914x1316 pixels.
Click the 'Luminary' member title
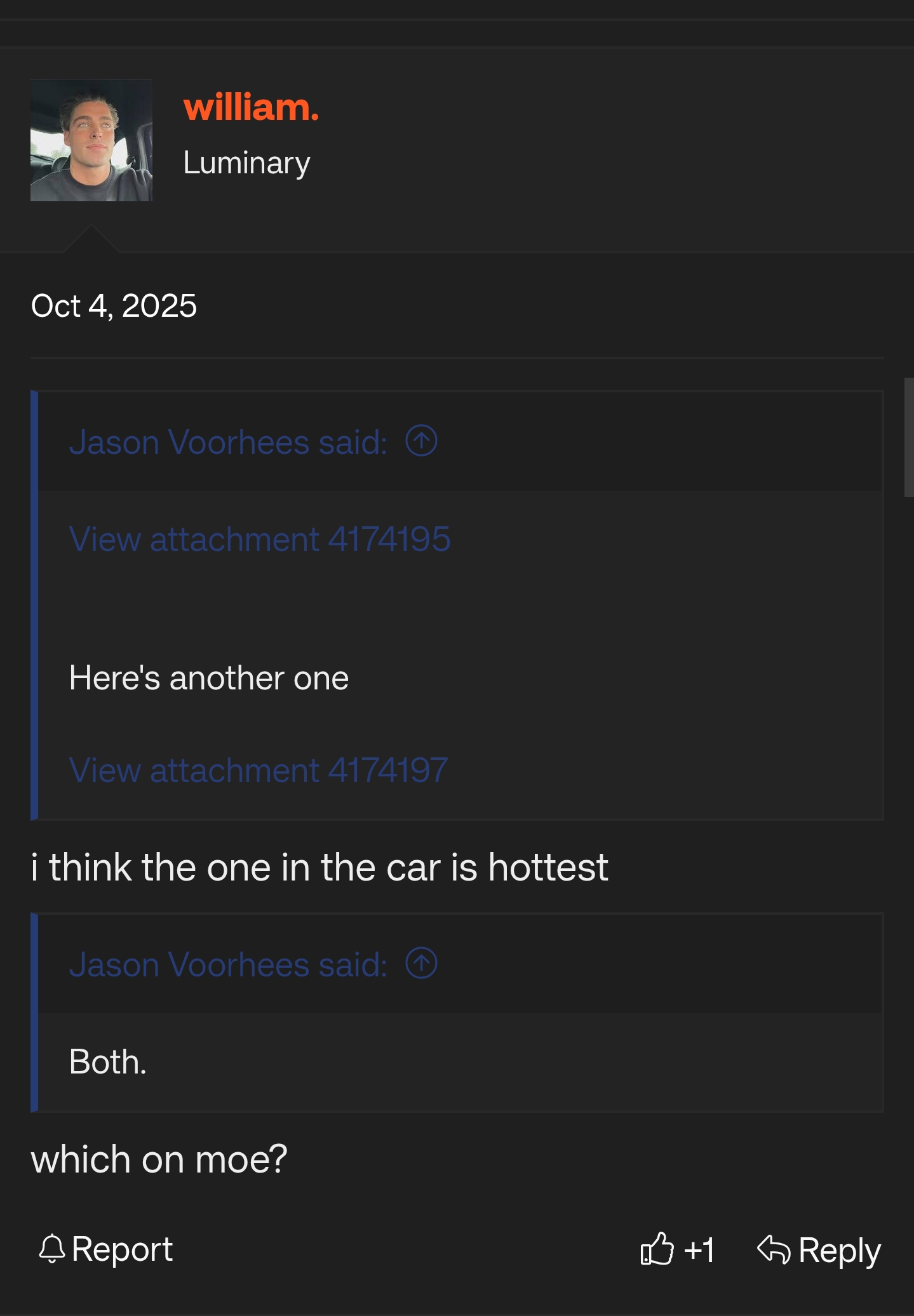(x=246, y=163)
